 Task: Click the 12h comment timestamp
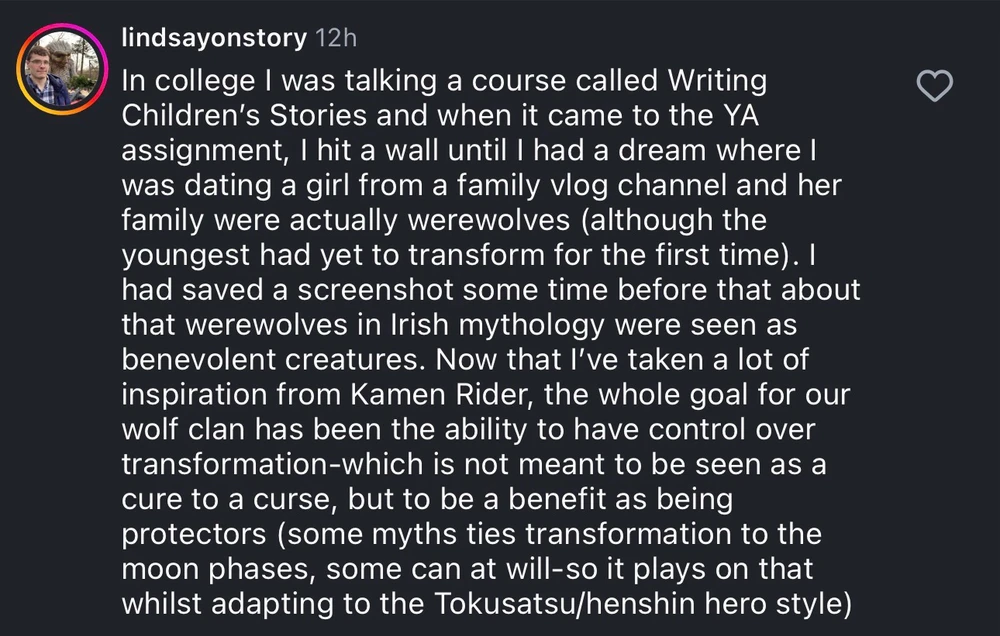pyautogui.click(x=335, y=38)
